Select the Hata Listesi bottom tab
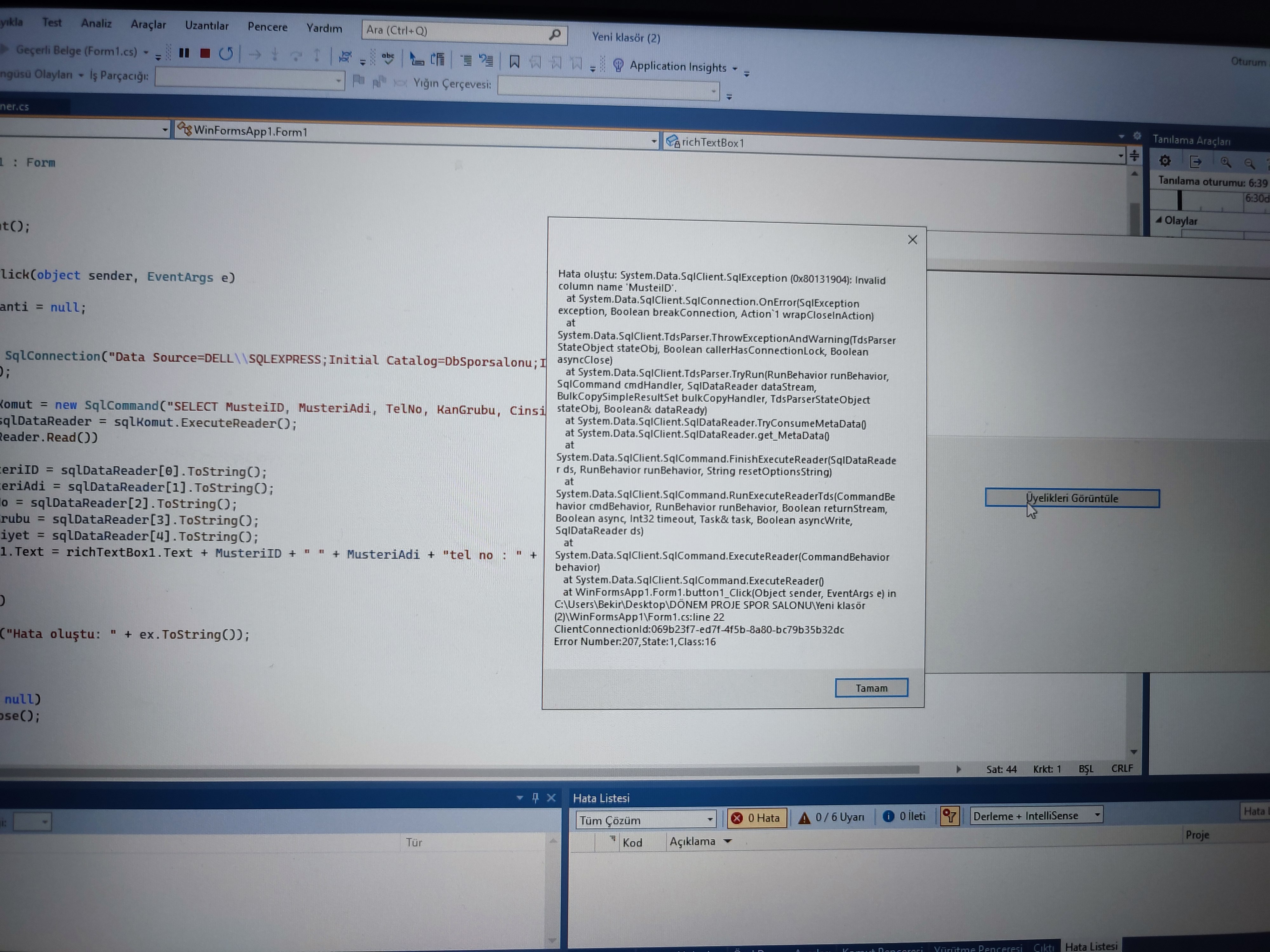 (1091, 946)
